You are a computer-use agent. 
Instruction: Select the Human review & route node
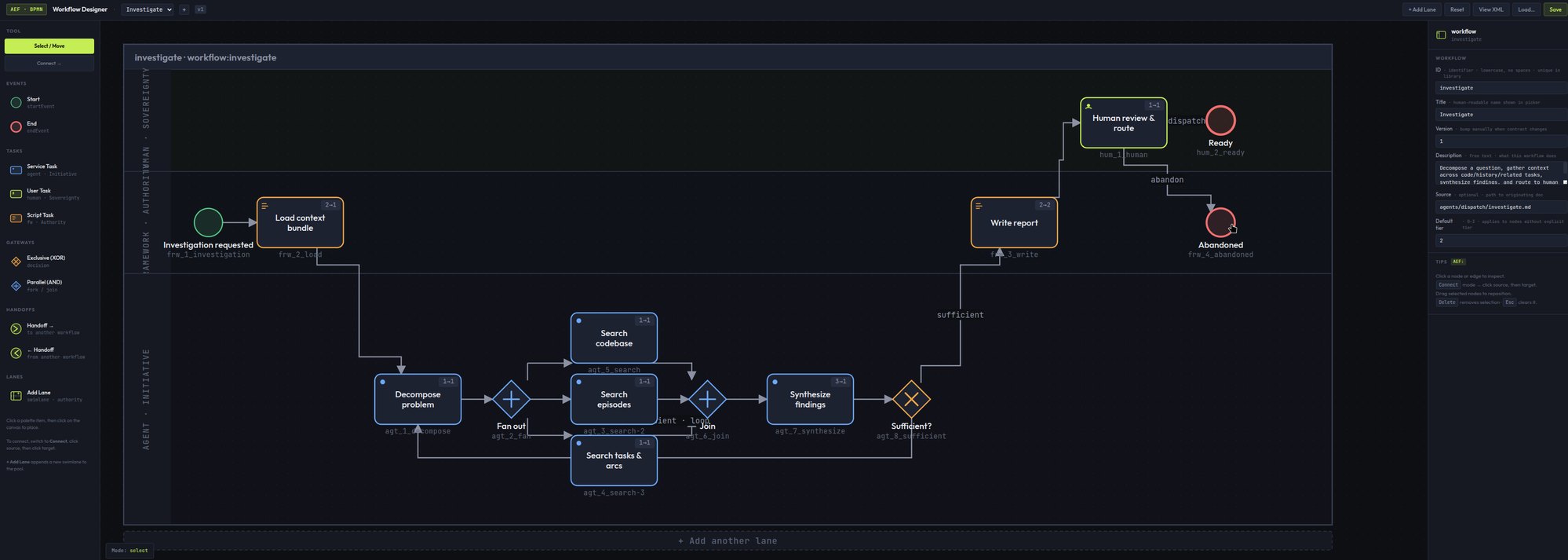(x=1123, y=123)
